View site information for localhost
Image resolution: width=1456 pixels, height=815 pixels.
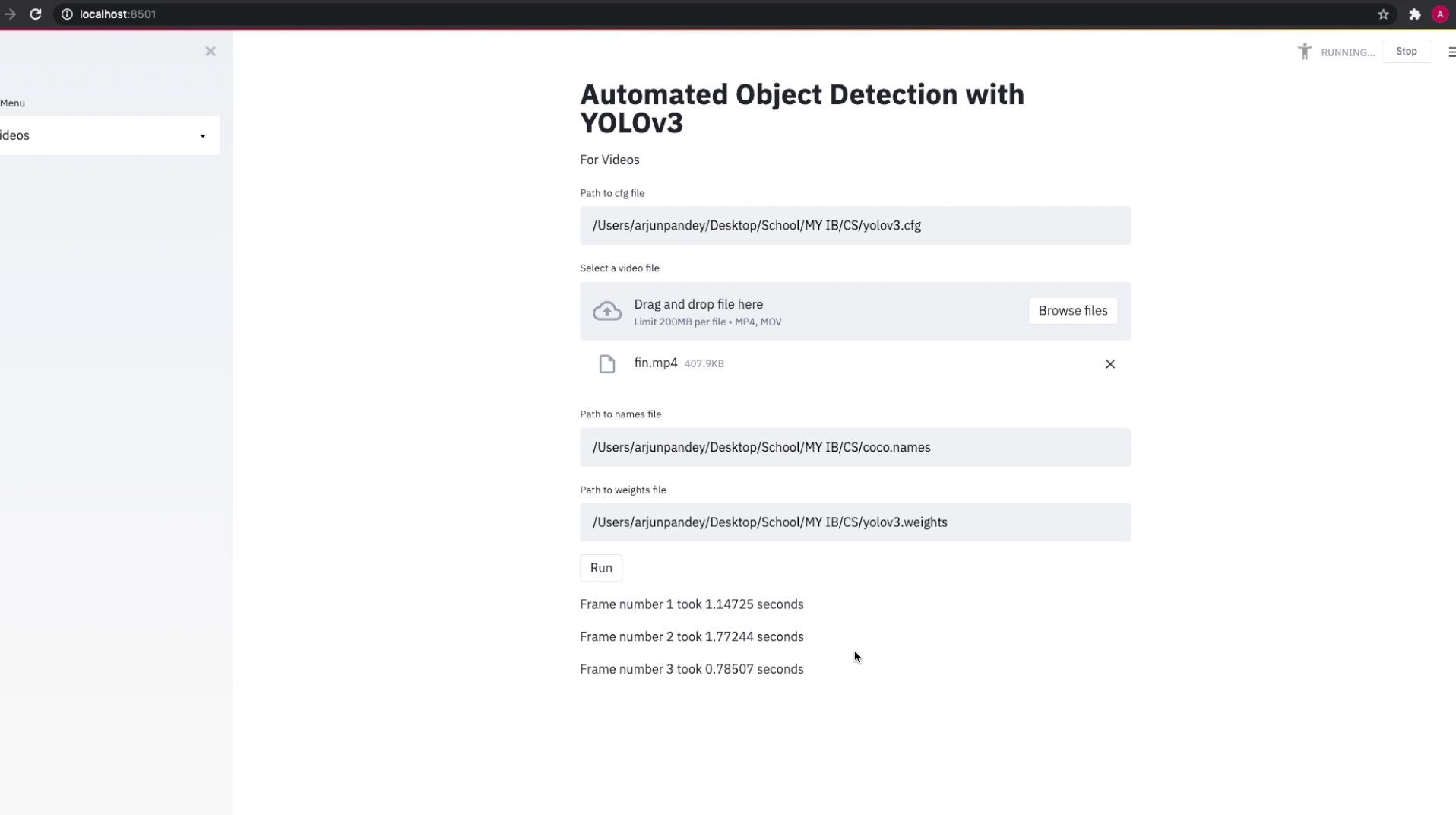pyautogui.click(x=67, y=14)
